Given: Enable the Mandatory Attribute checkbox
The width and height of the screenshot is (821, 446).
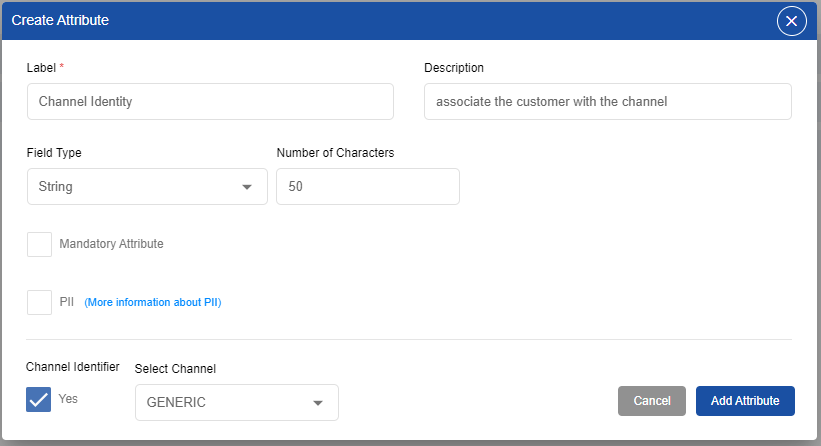Looking at the screenshot, I should [x=39, y=244].
